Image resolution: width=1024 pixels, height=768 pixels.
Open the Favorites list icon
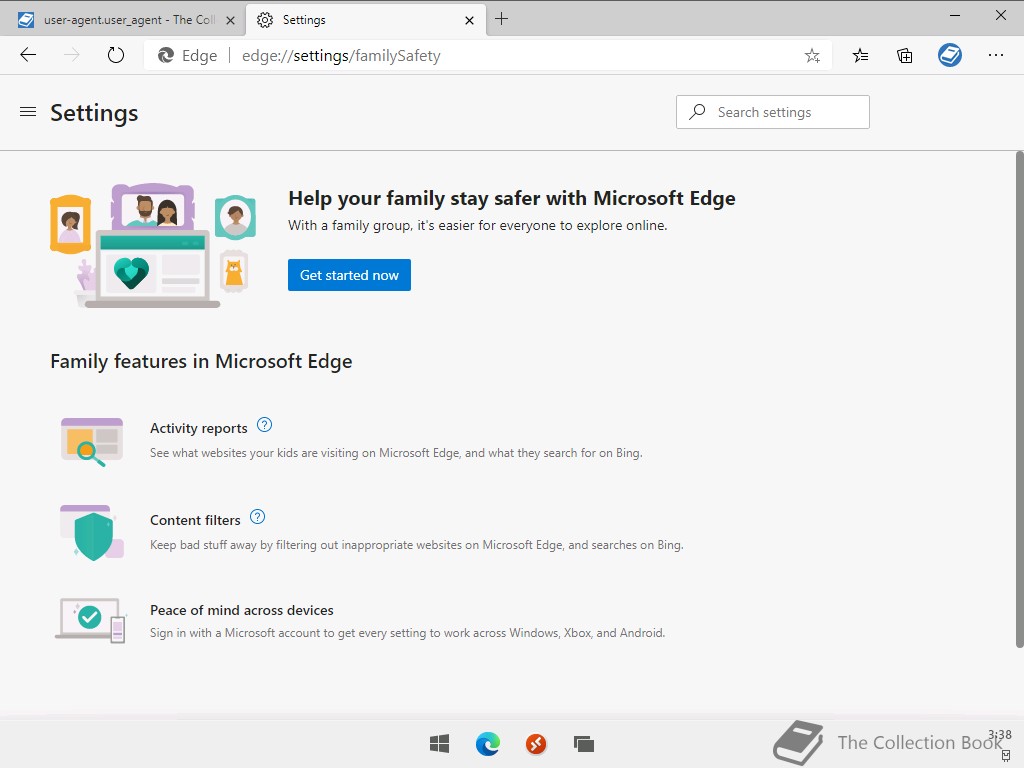click(860, 56)
